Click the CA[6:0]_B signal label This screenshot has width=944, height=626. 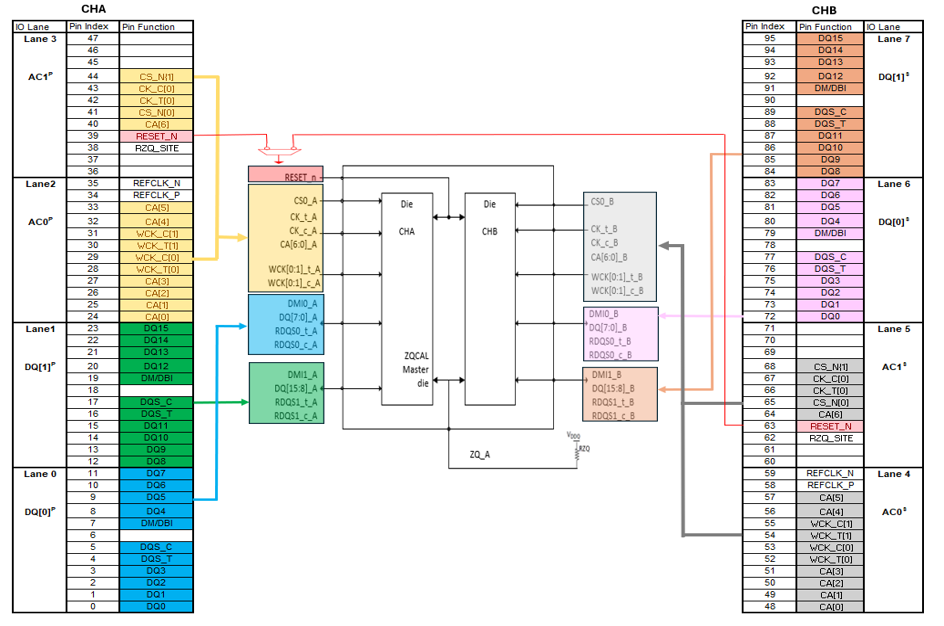(609, 257)
